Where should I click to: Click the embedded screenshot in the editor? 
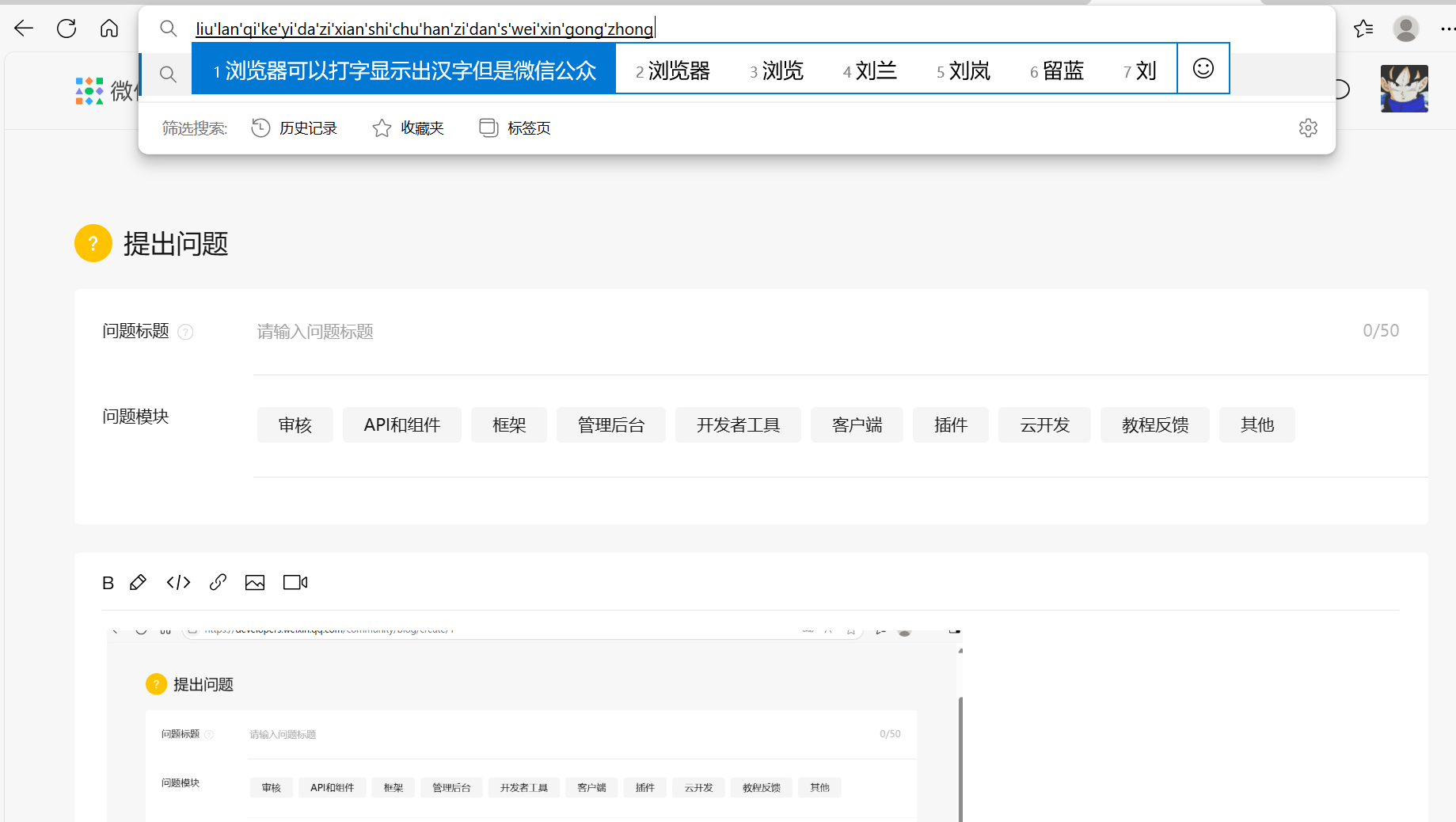(x=534, y=725)
